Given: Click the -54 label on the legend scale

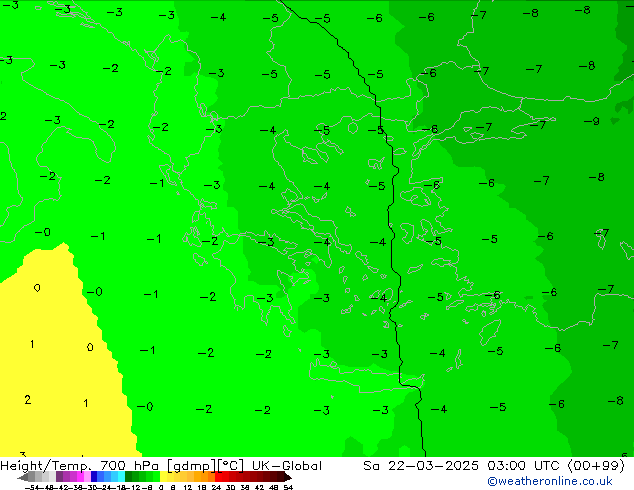Looking at the screenshot, I should pos(32,487).
